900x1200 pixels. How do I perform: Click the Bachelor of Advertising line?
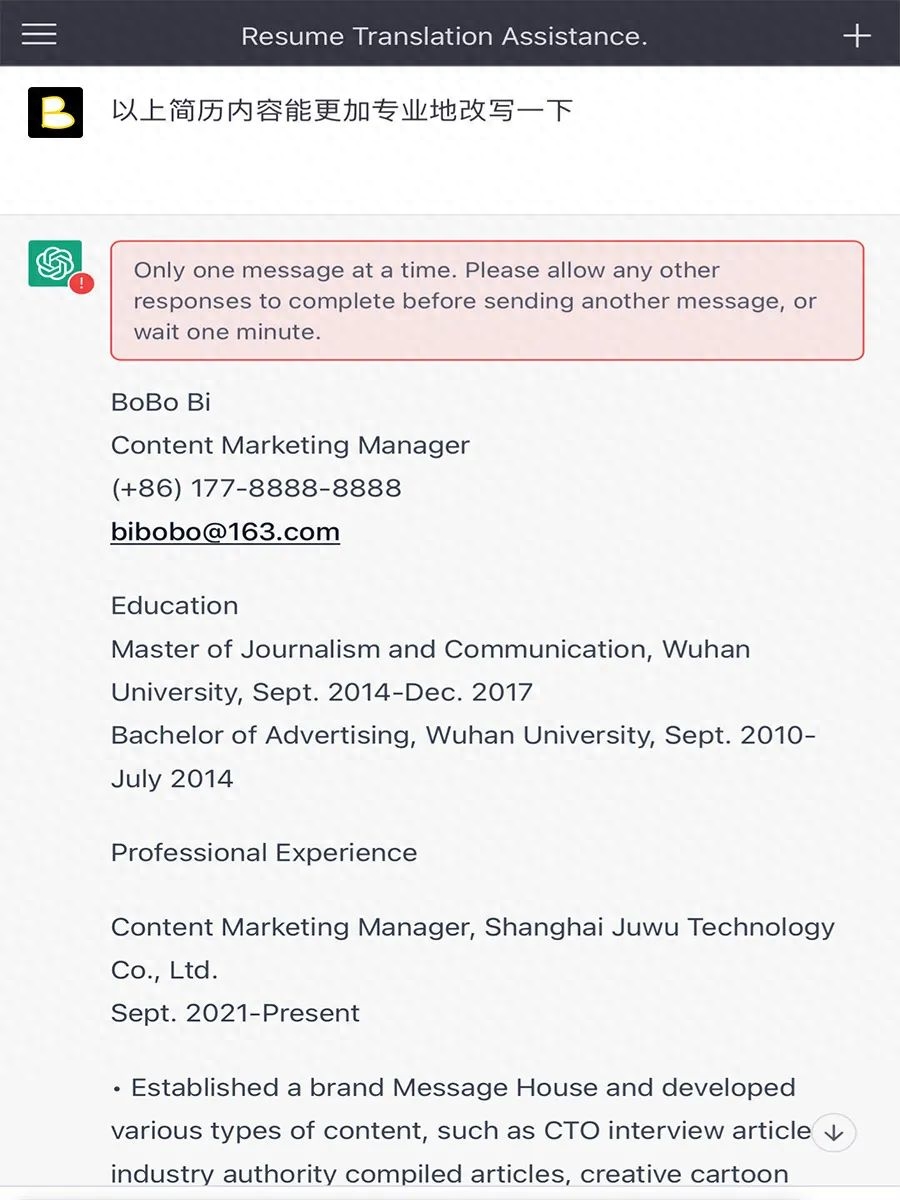point(462,735)
